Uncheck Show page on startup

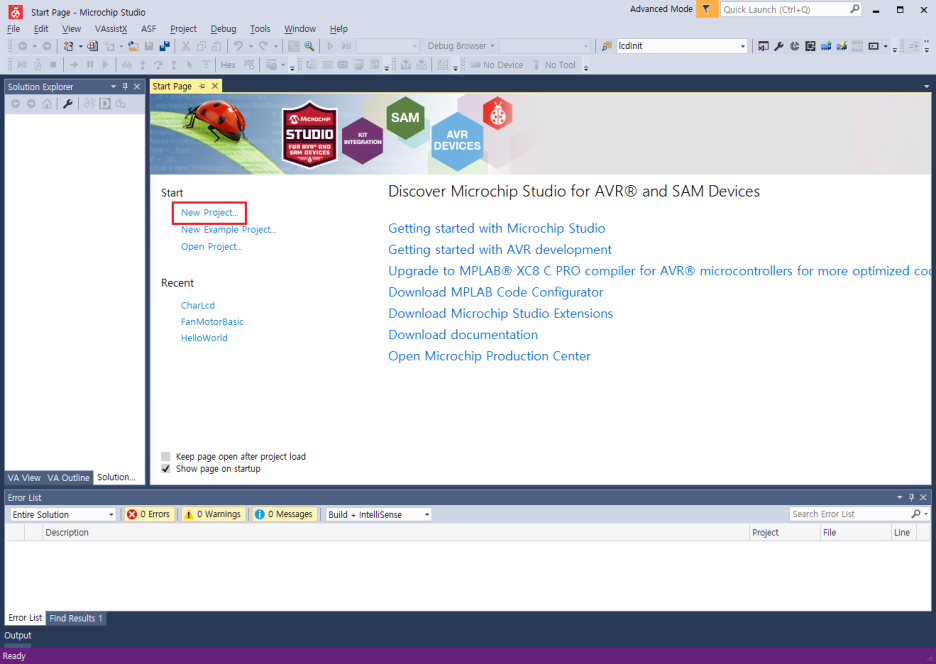pos(166,469)
